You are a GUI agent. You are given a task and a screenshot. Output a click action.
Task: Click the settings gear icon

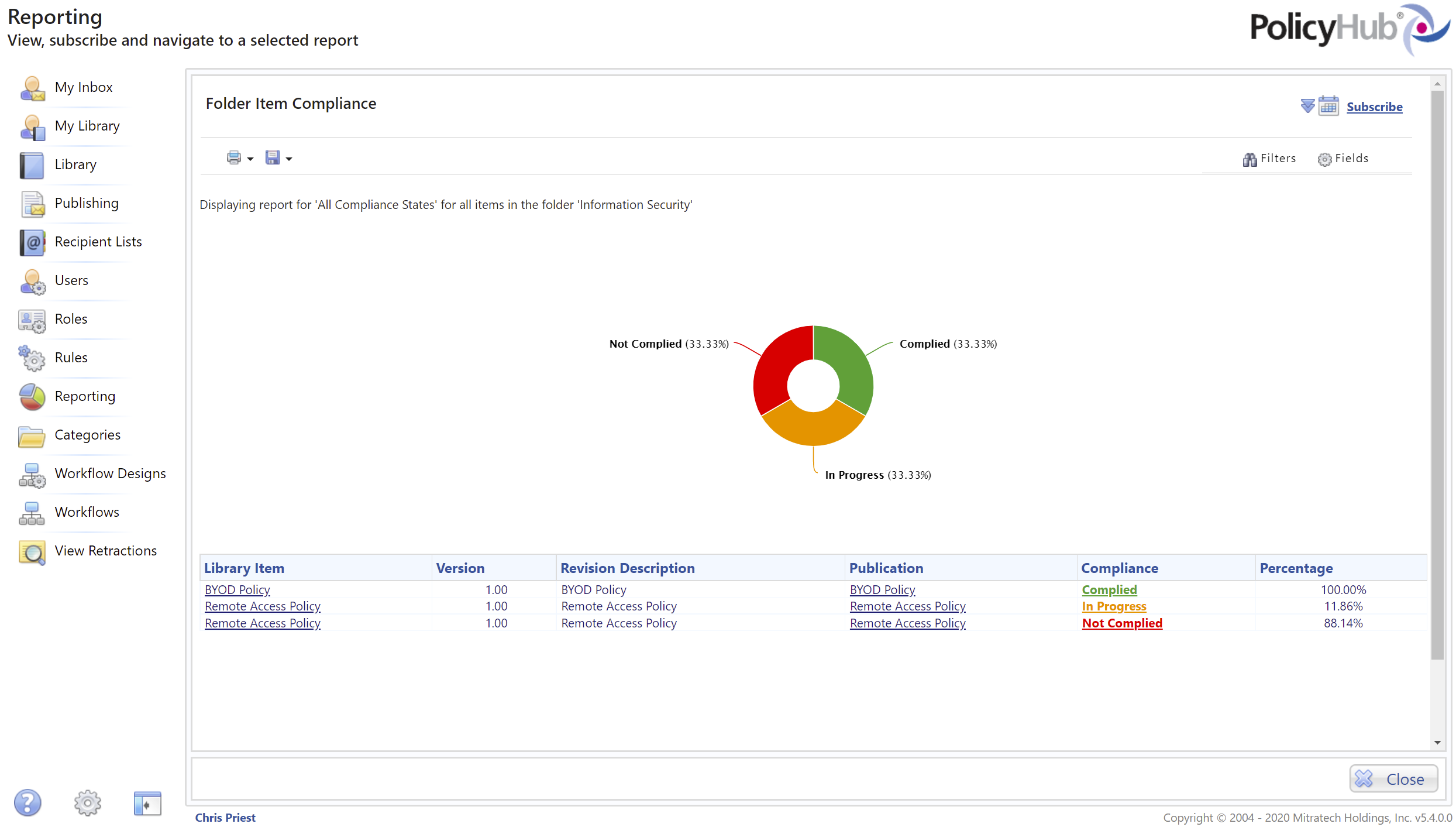tap(87, 802)
